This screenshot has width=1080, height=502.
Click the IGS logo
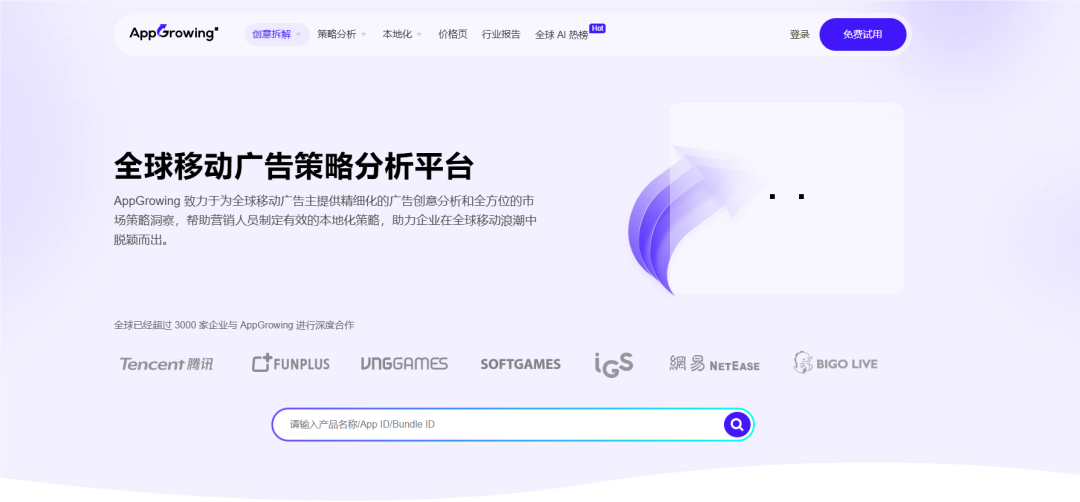click(x=614, y=364)
